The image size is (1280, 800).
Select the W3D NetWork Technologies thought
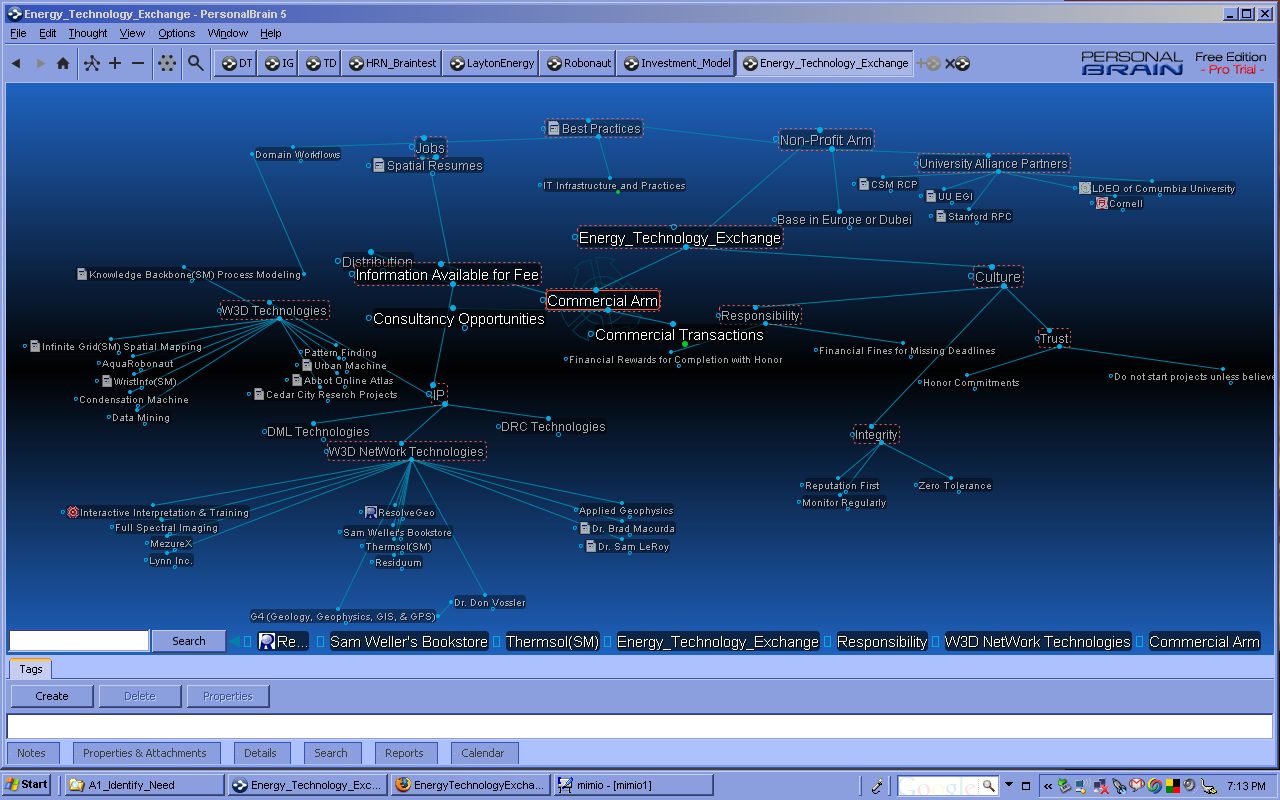406,452
